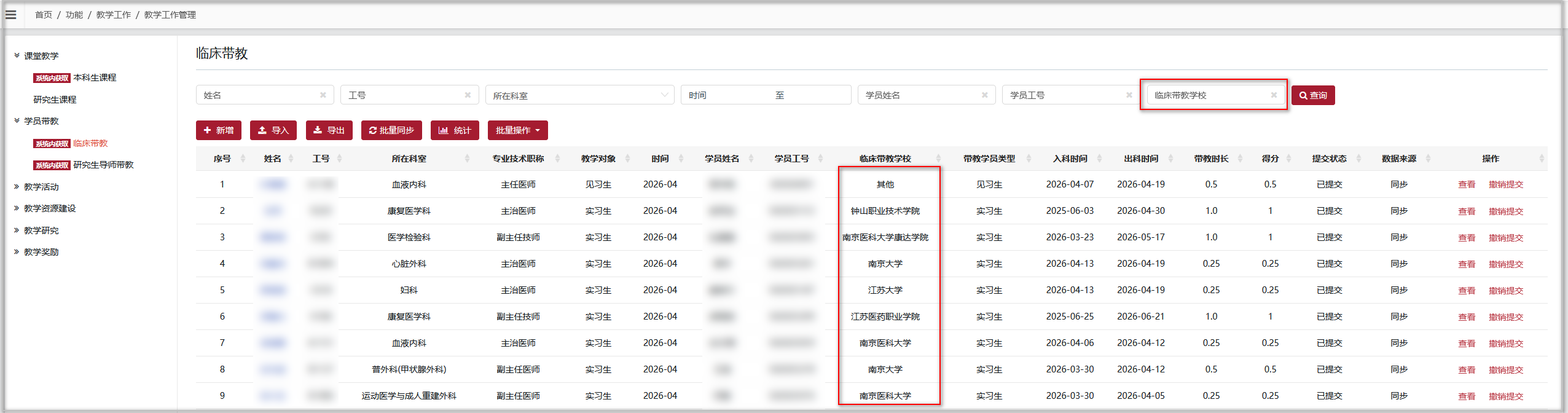Image resolution: width=1568 pixels, height=413 pixels.
Task: Focus the 学员姓名 search field
Action: (927, 95)
